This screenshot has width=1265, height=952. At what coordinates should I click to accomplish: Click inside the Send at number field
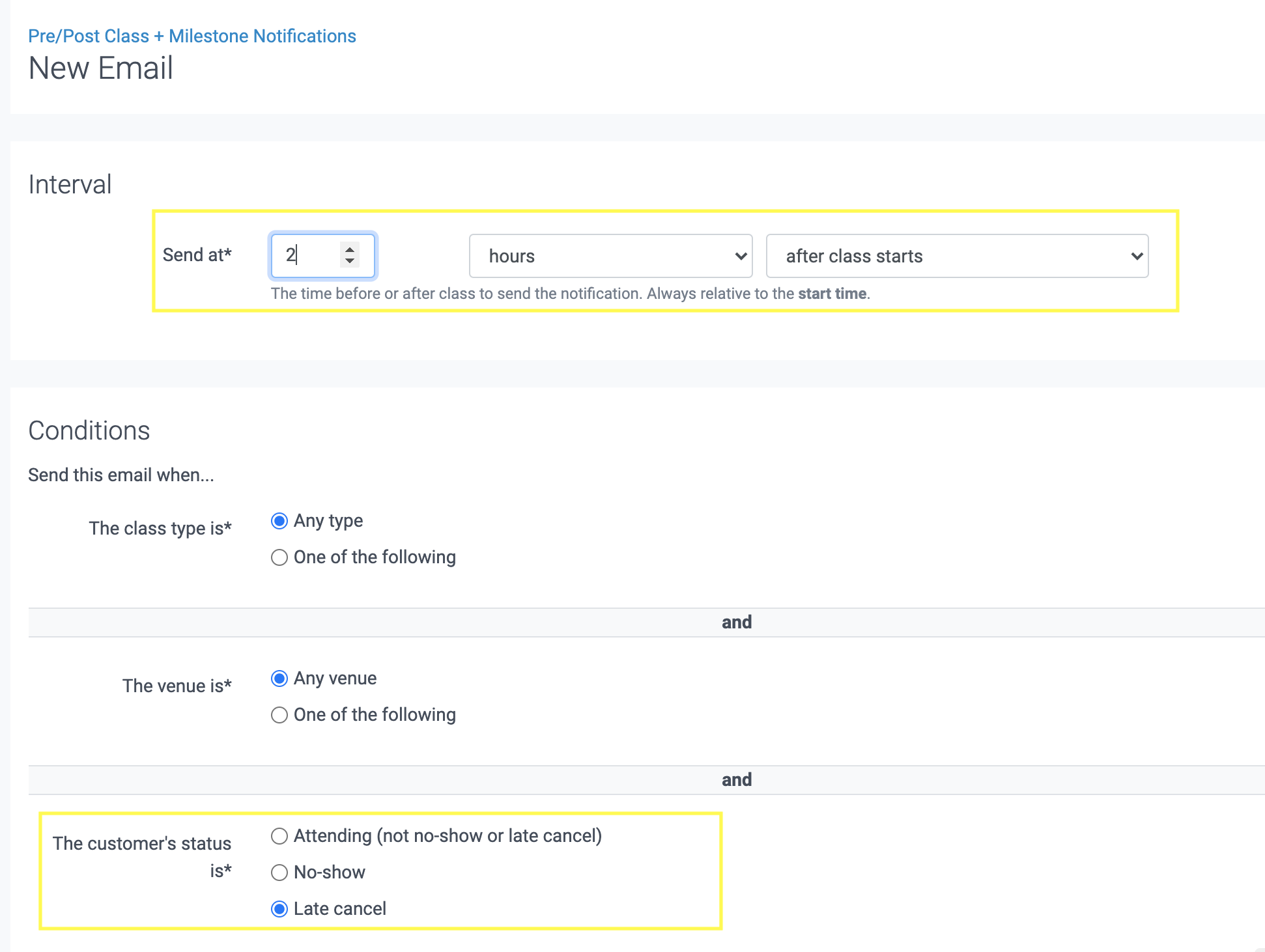point(307,255)
